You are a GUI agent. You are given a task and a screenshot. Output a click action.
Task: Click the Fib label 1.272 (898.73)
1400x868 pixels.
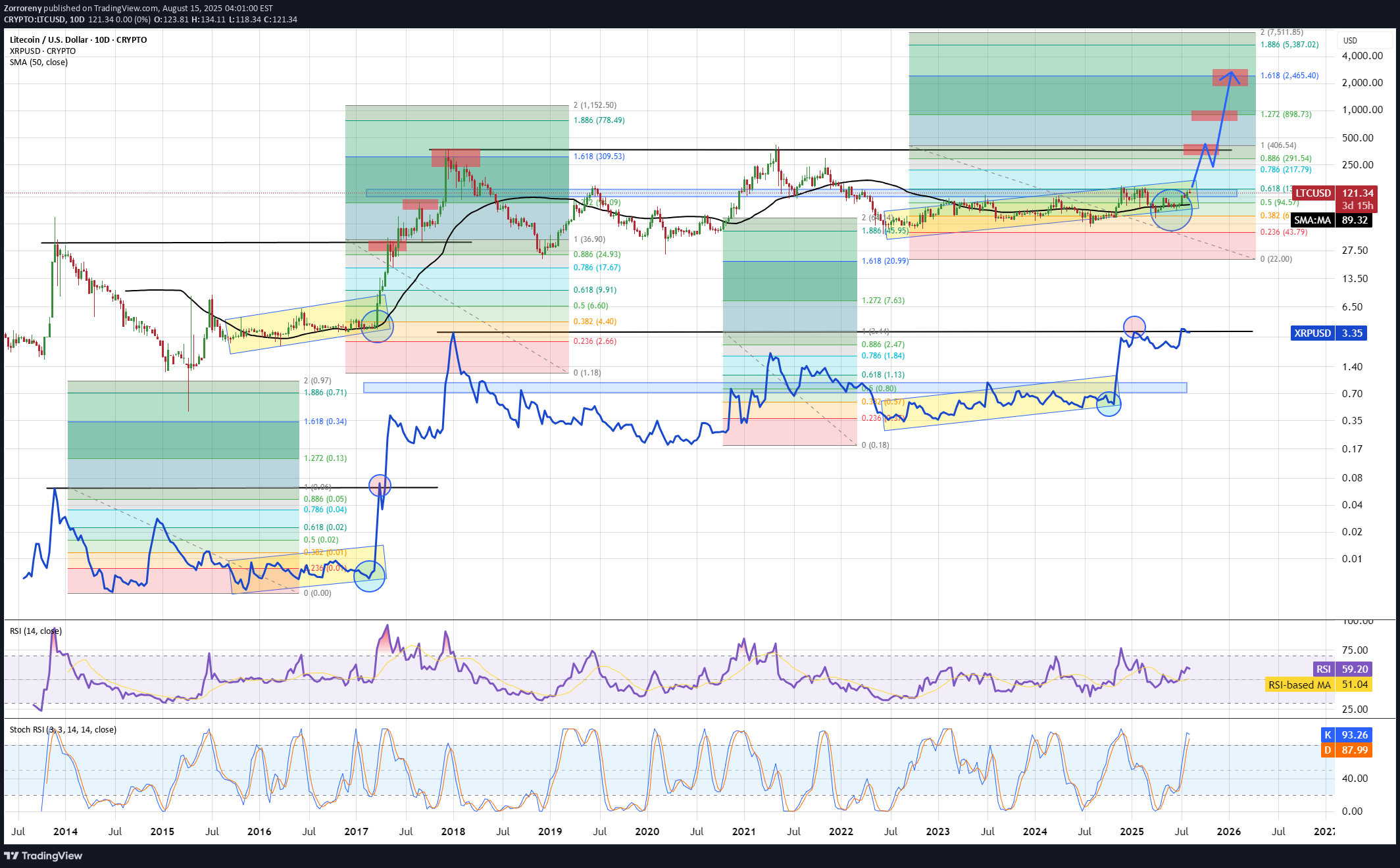pyautogui.click(x=1286, y=114)
